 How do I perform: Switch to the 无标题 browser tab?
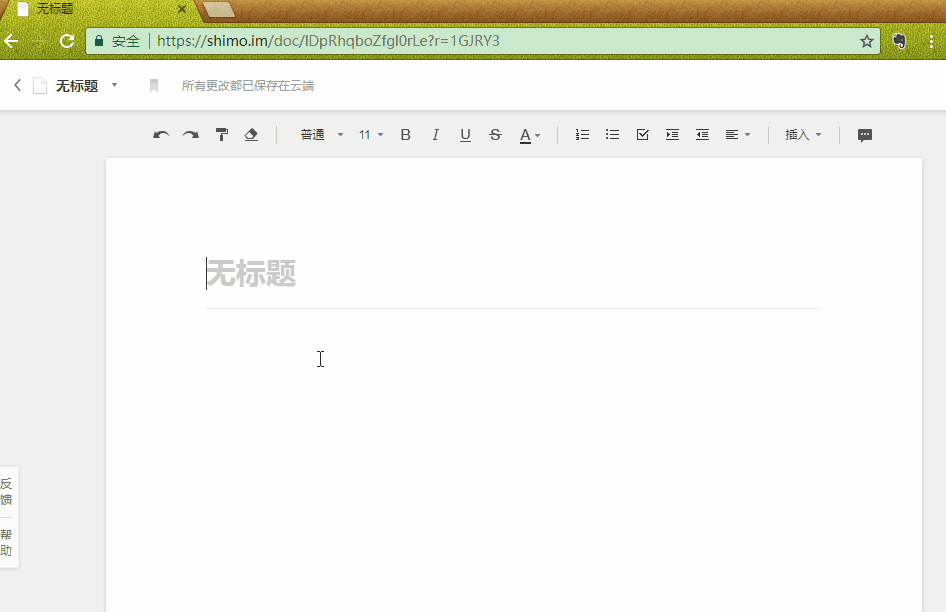[x=100, y=9]
